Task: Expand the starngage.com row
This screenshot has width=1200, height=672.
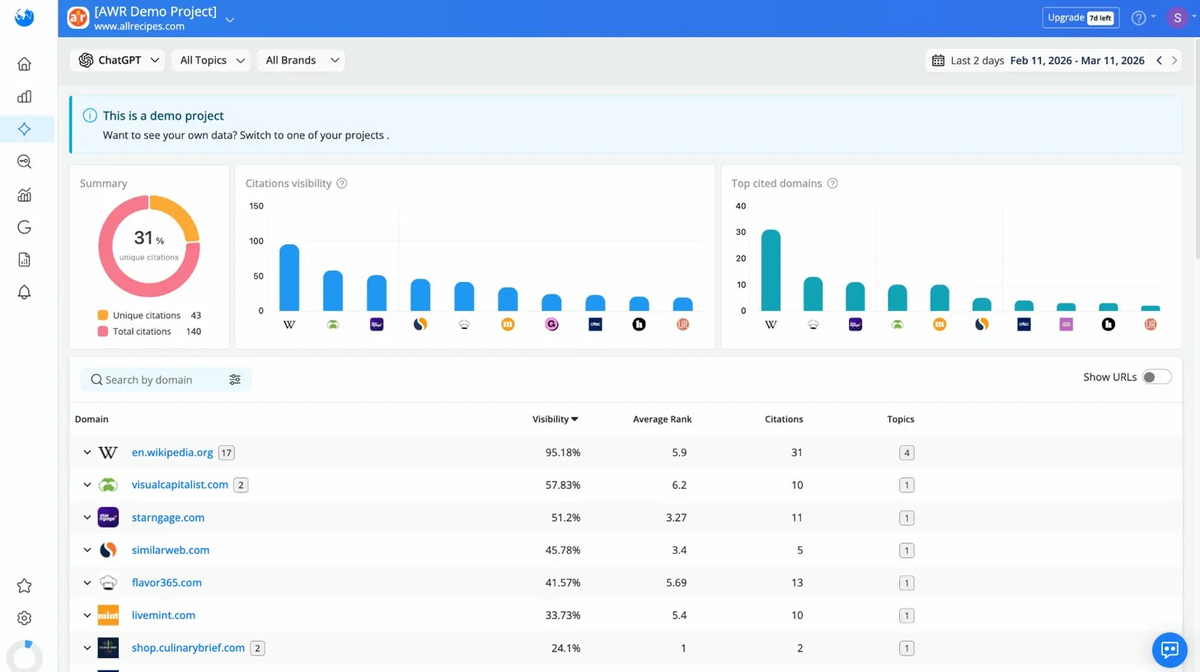Action: tap(87, 518)
